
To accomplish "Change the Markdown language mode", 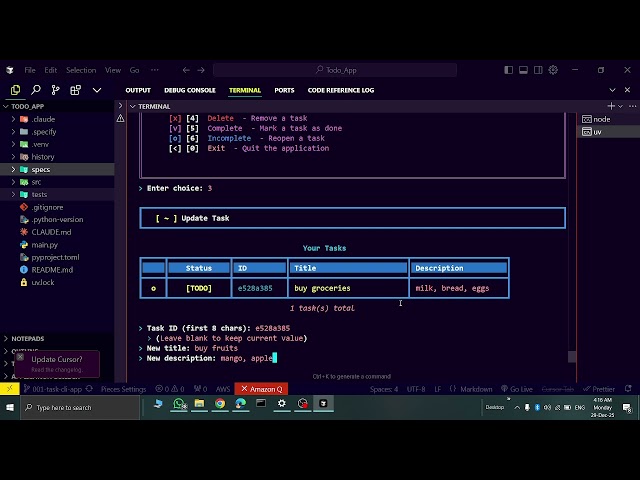I will coord(476,389).
